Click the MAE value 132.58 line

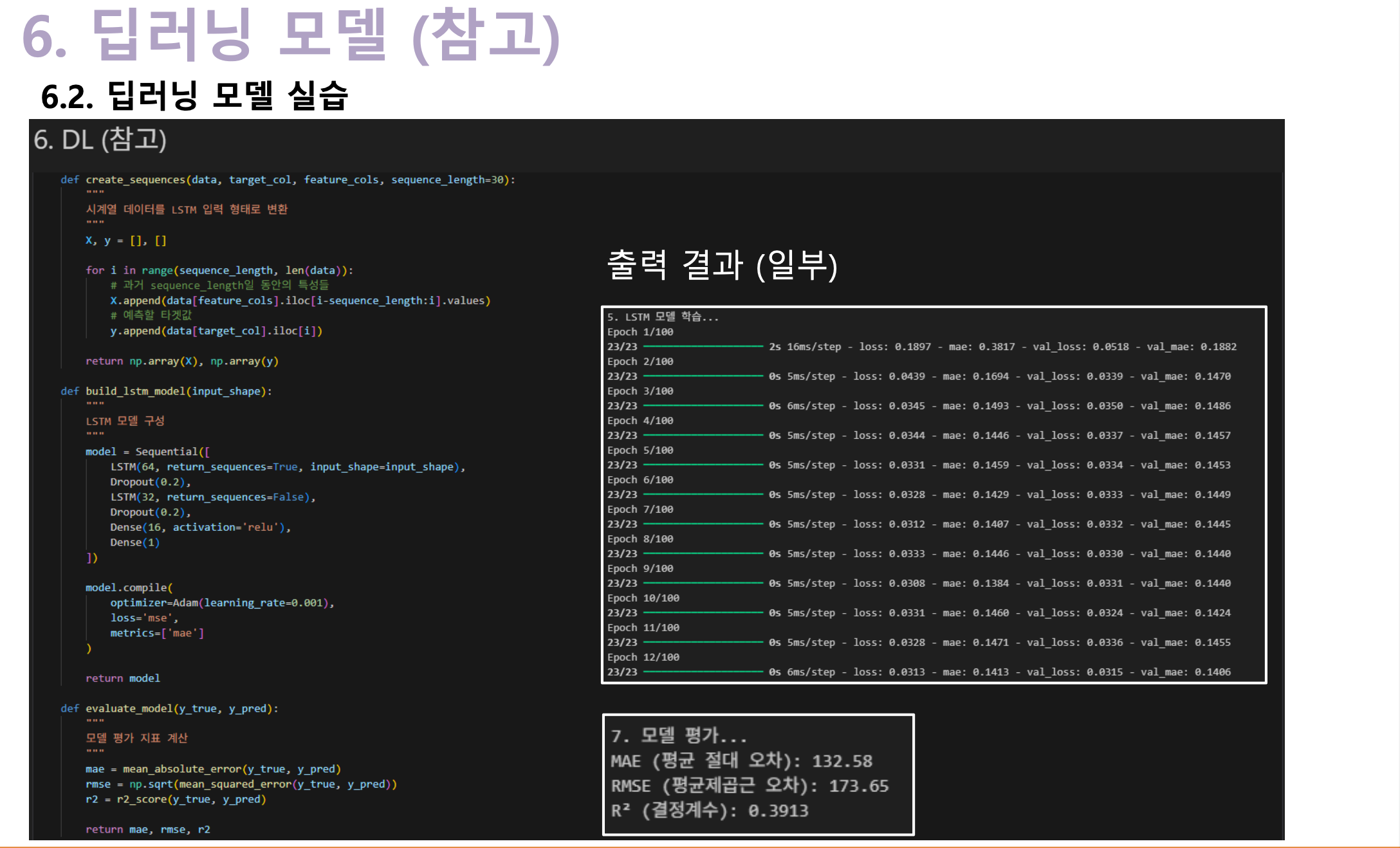(741, 761)
